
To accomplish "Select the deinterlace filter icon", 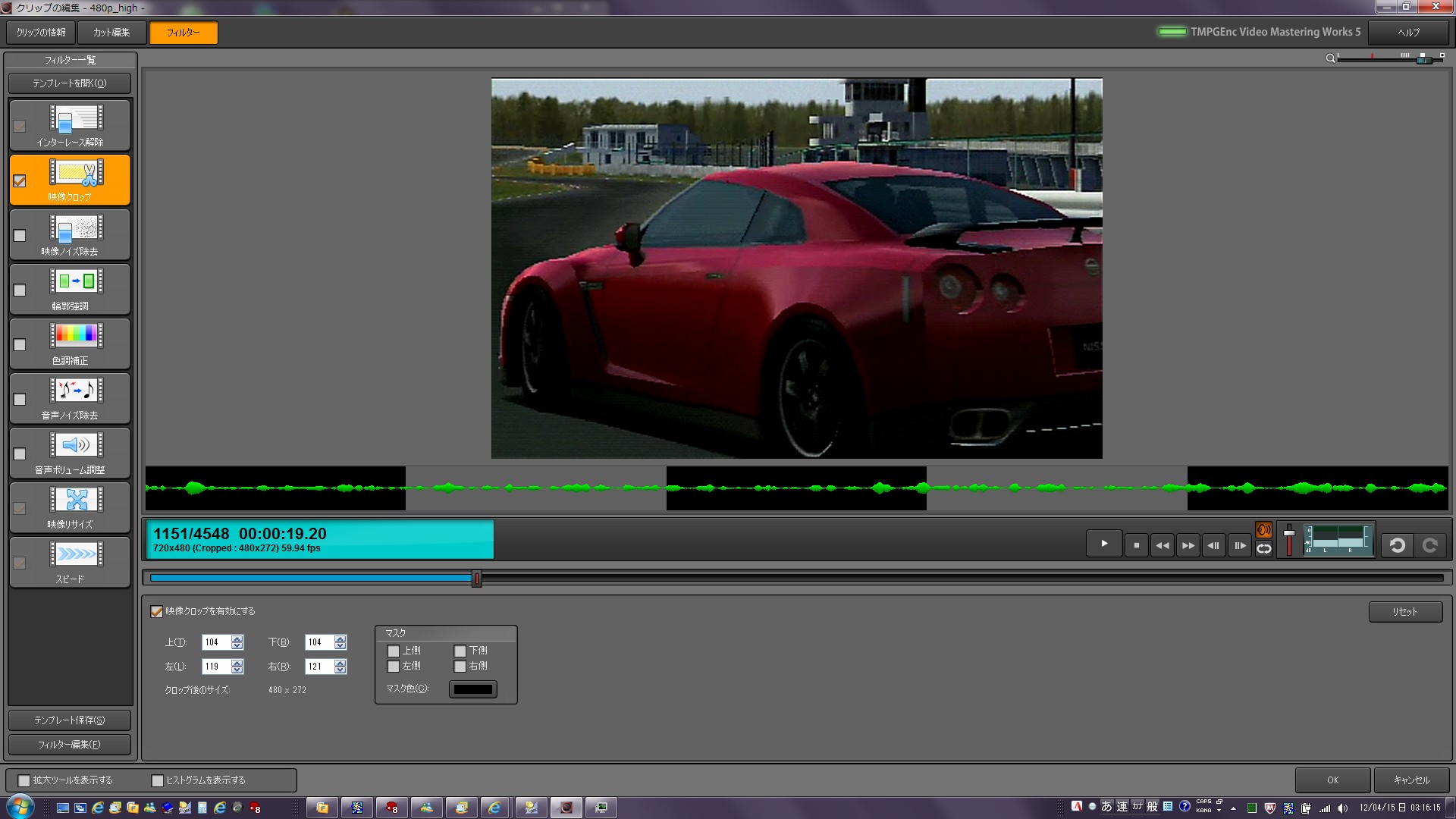I will (x=77, y=118).
